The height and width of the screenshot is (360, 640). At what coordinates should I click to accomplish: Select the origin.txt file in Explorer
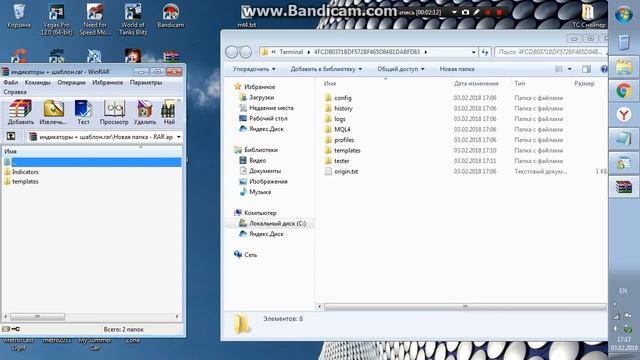coord(342,171)
